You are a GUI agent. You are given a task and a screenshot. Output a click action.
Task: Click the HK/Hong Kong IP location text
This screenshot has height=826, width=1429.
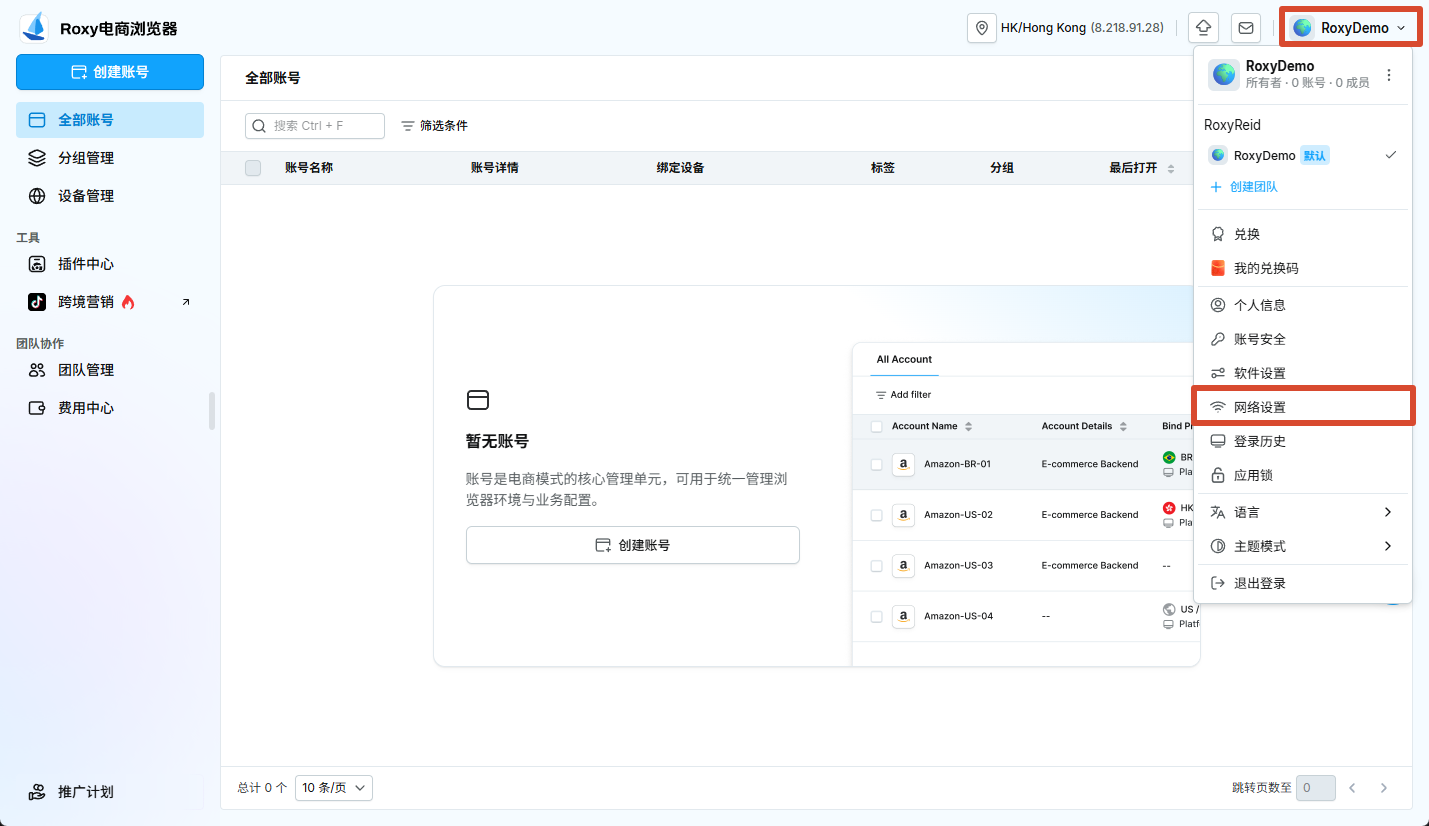click(1082, 28)
